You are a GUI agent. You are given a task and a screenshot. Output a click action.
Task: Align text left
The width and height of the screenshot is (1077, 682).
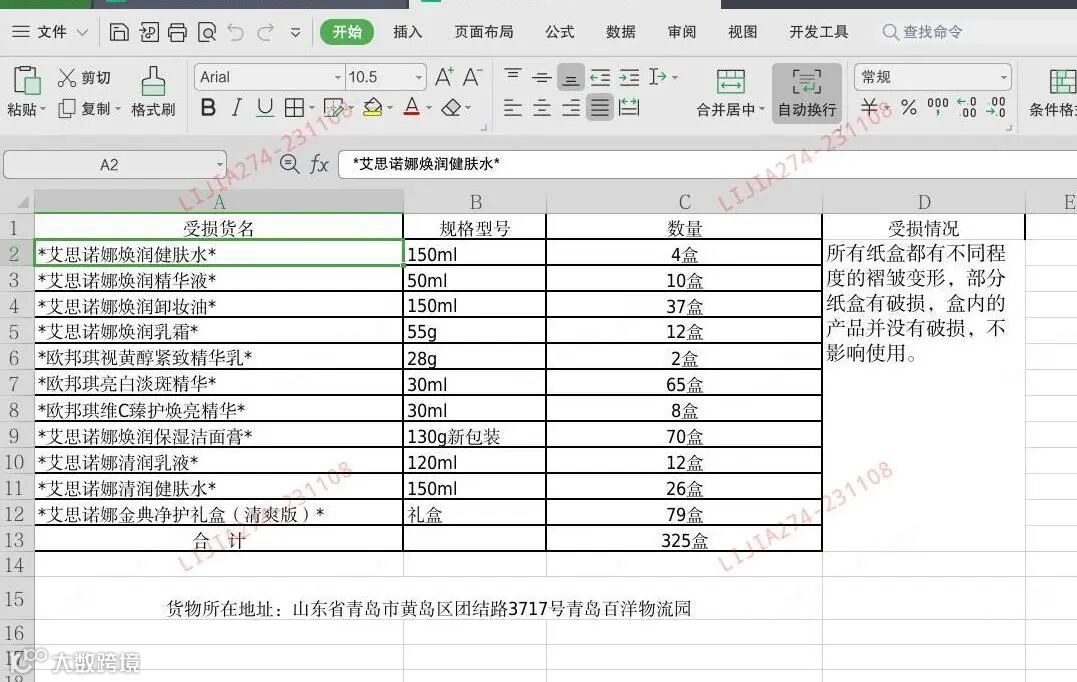512,108
